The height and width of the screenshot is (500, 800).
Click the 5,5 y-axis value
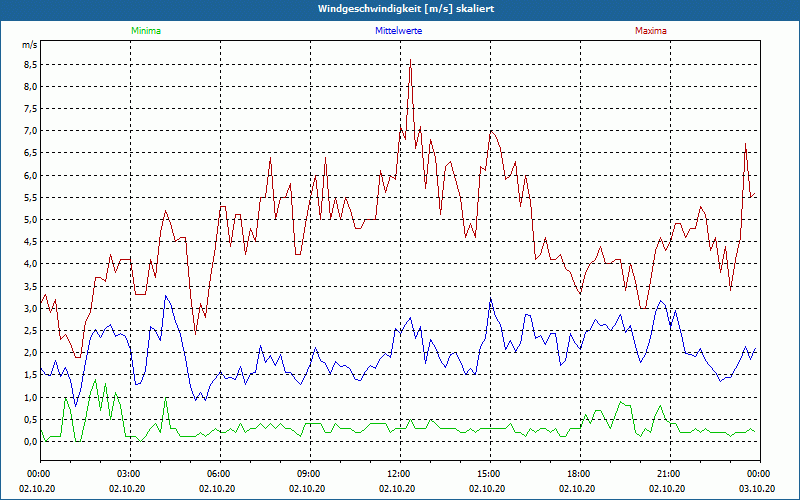(x=30, y=197)
